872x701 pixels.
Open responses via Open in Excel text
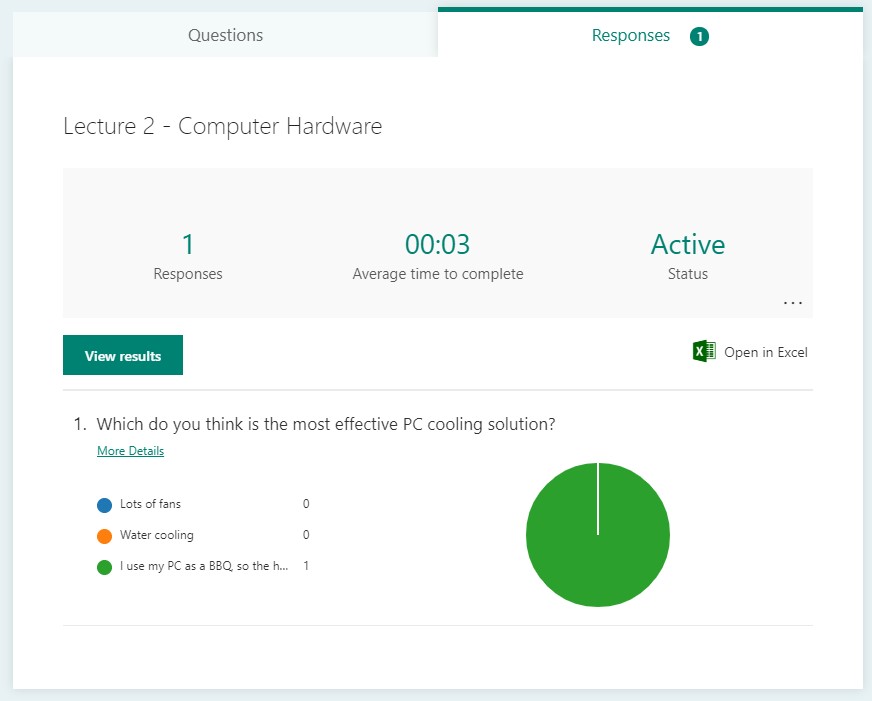pos(765,352)
